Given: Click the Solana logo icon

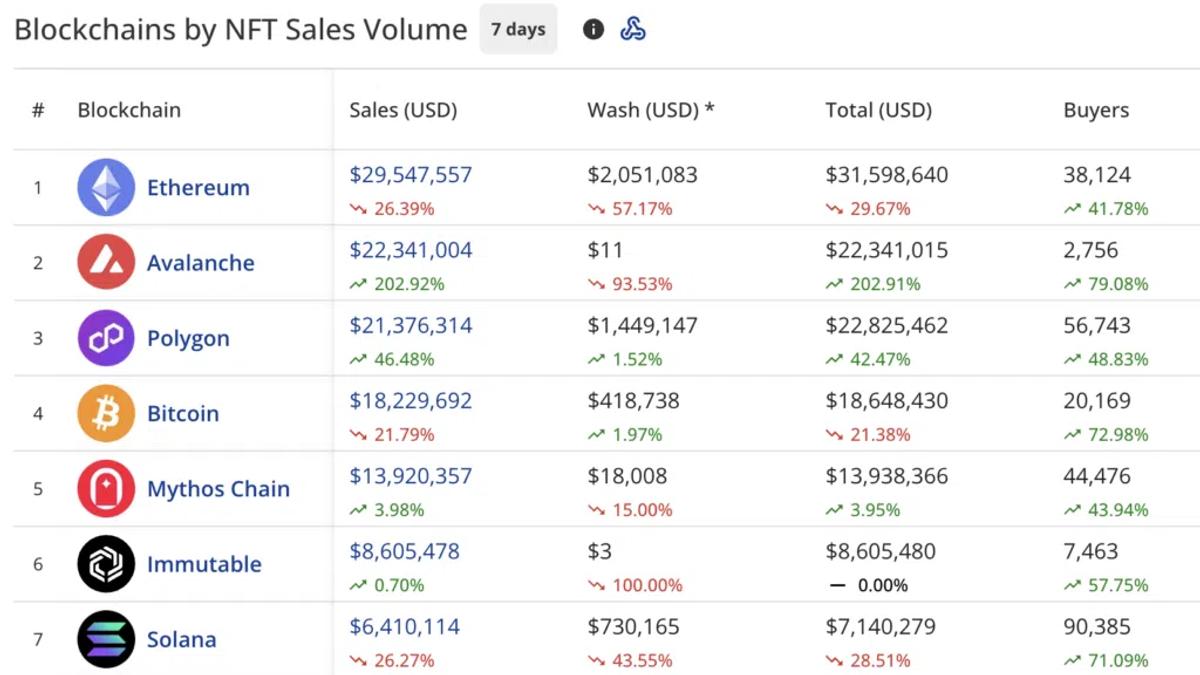Looking at the screenshot, I should [x=106, y=639].
